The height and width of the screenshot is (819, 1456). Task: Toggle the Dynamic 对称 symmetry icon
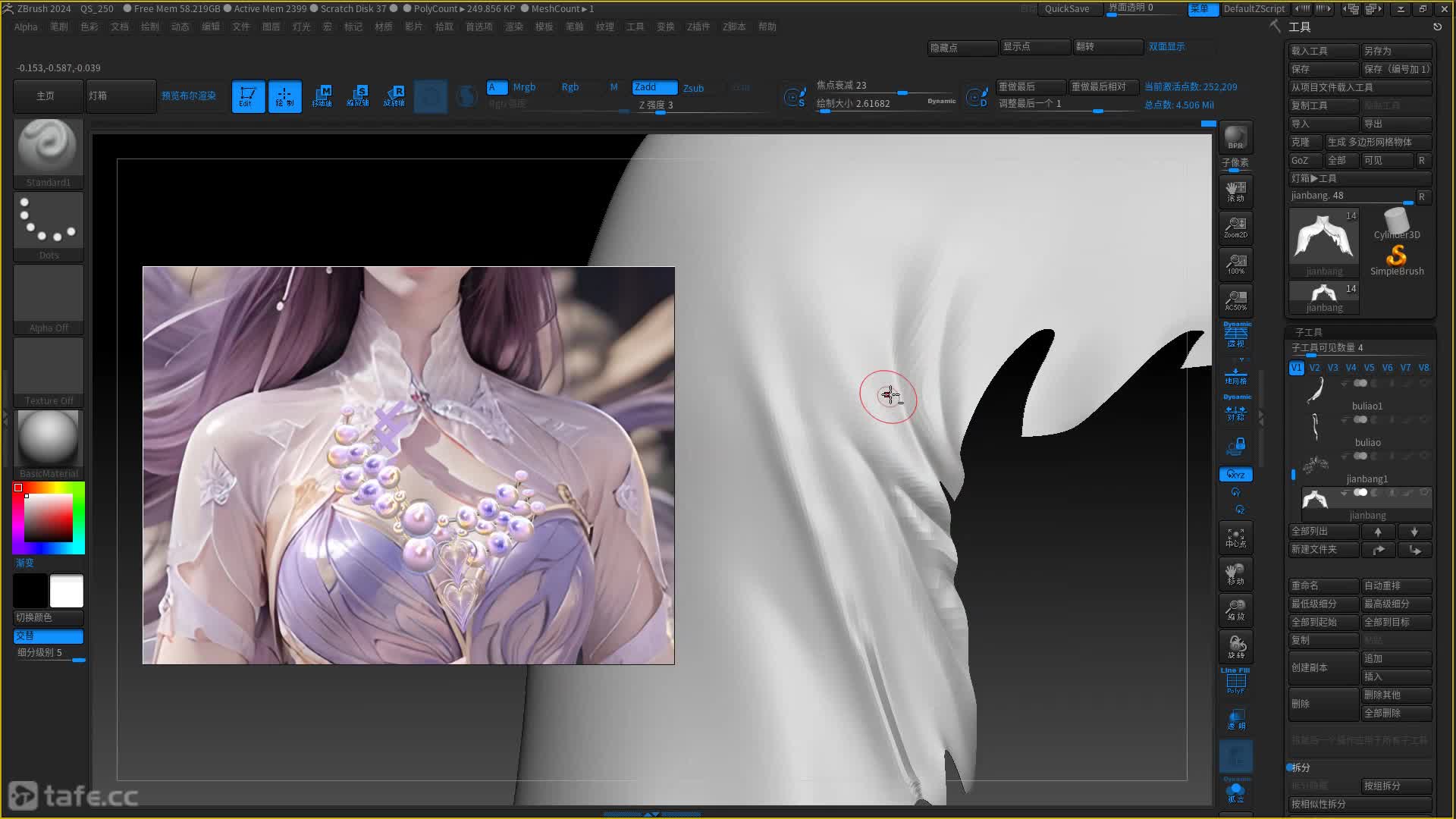[1236, 409]
